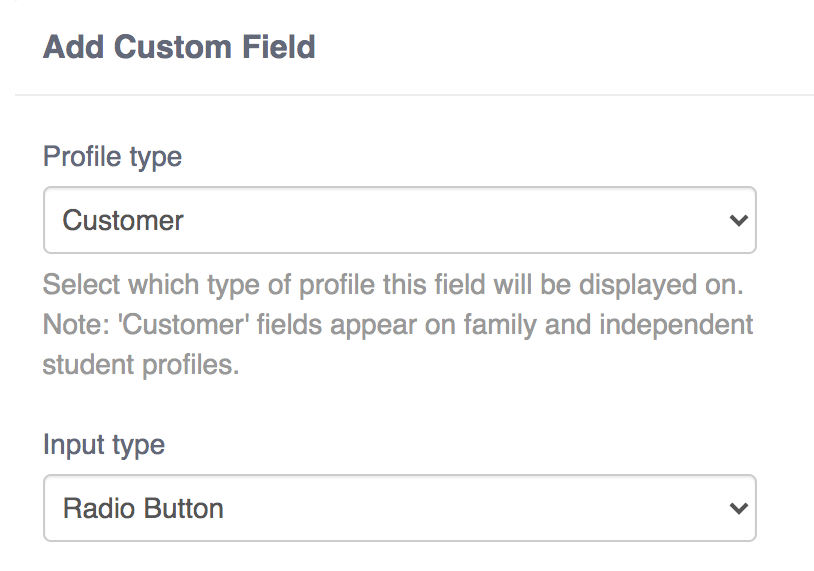Click the "Add Custom Field" heading

179,47
